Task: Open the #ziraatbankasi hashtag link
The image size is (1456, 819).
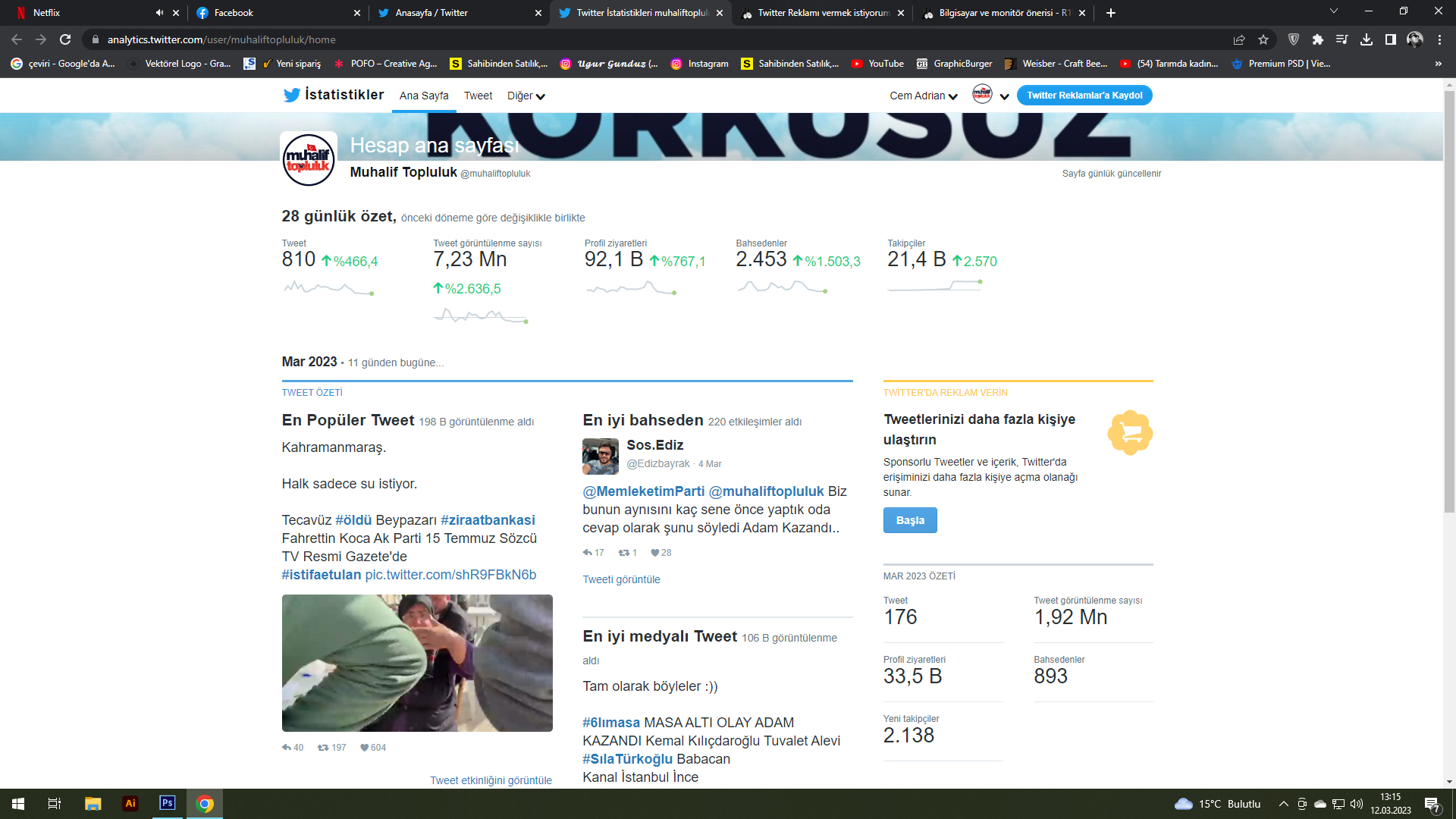Action: (x=488, y=520)
